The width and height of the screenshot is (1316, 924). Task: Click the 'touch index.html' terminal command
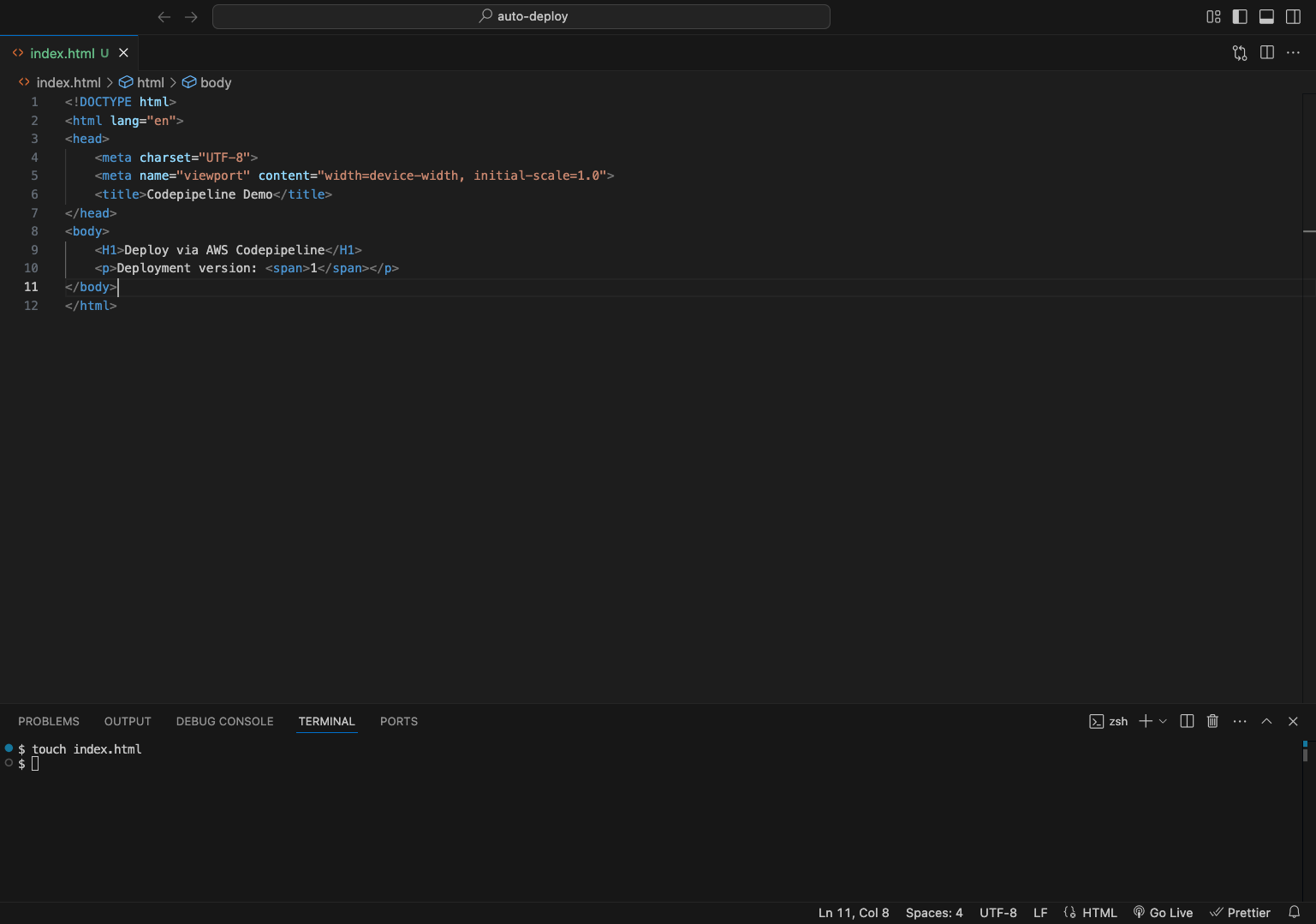86,749
